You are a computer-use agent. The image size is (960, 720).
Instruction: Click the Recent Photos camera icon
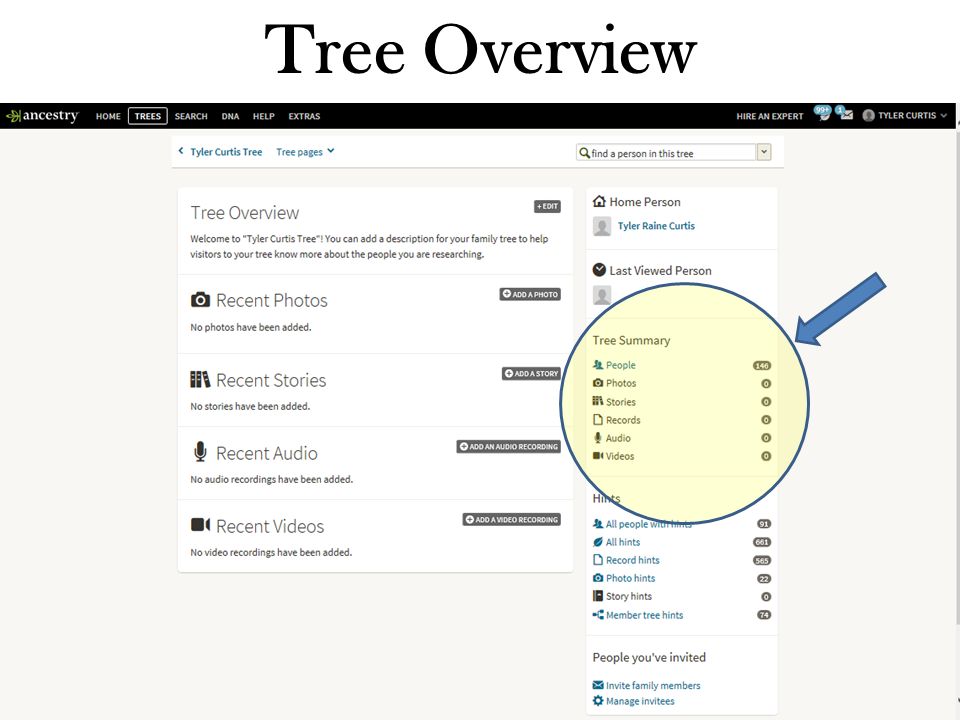[200, 300]
